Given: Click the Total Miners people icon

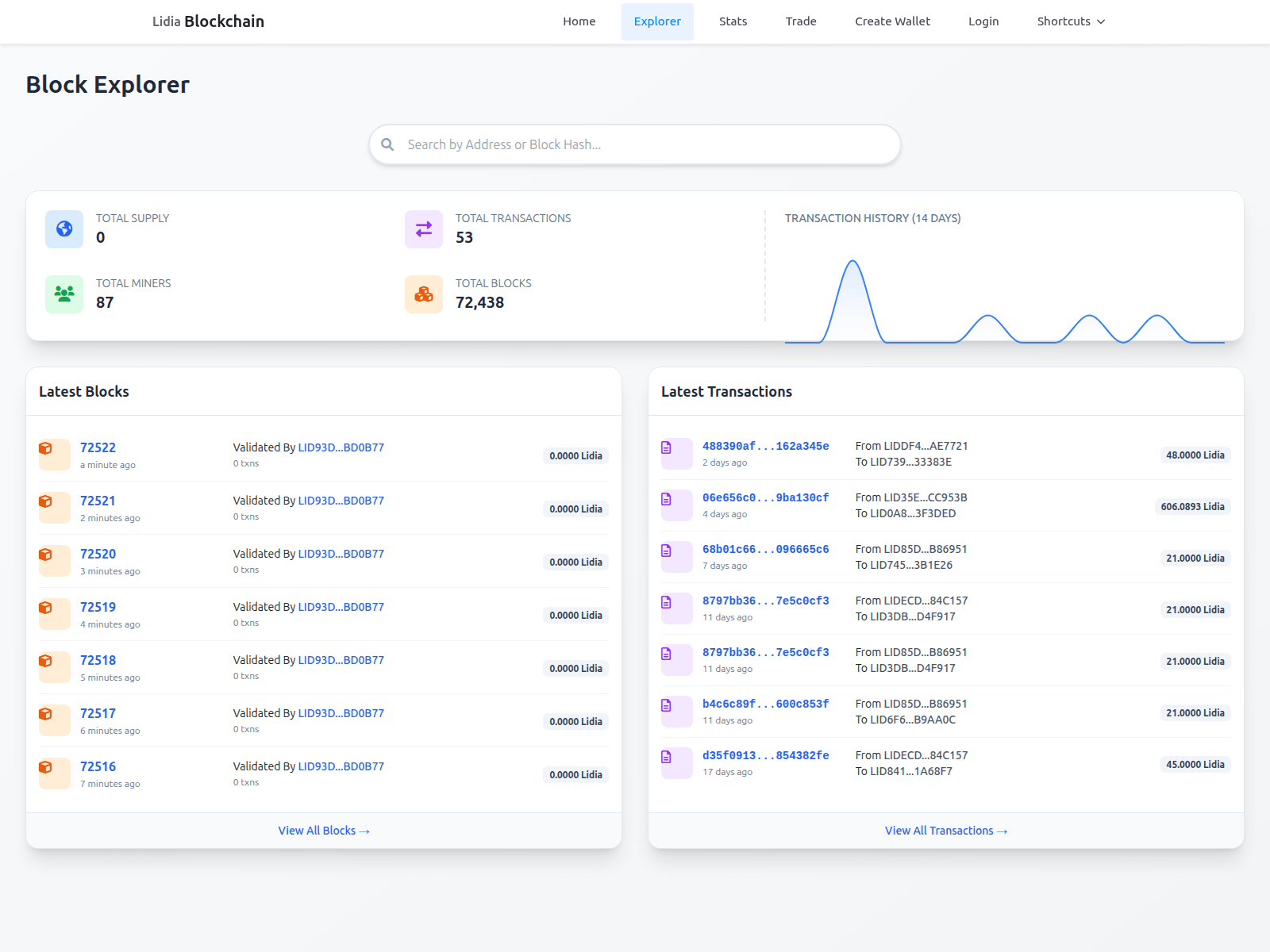Looking at the screenshot, I should coord(64,294).
